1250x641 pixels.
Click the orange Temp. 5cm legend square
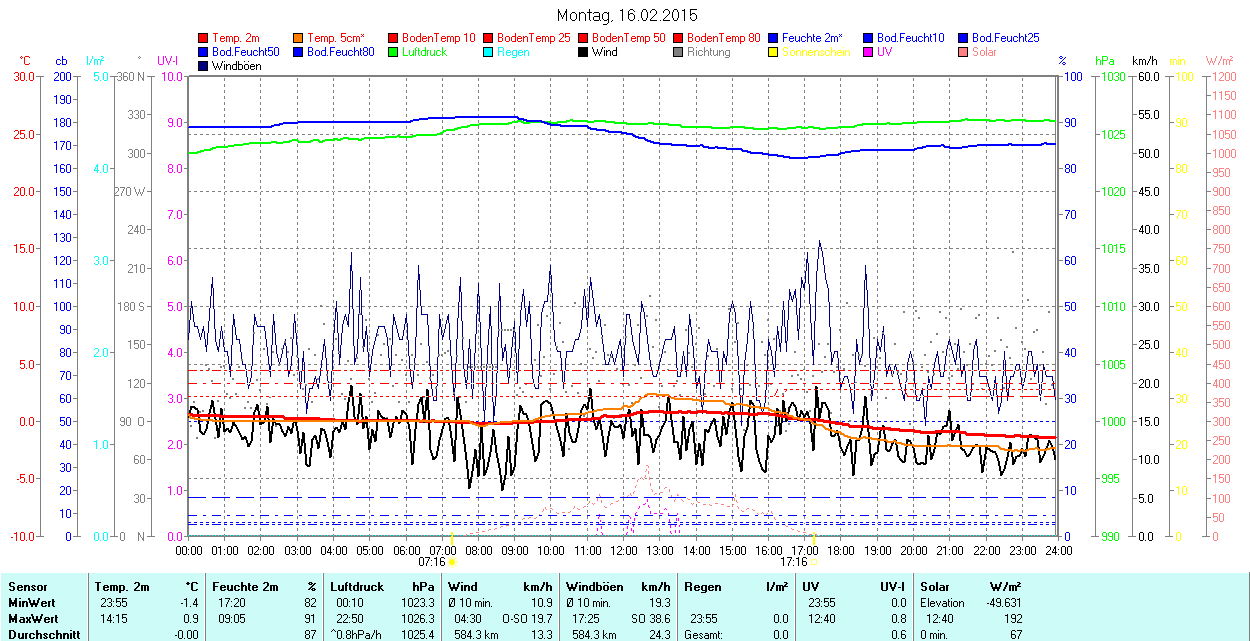(299, 38)
